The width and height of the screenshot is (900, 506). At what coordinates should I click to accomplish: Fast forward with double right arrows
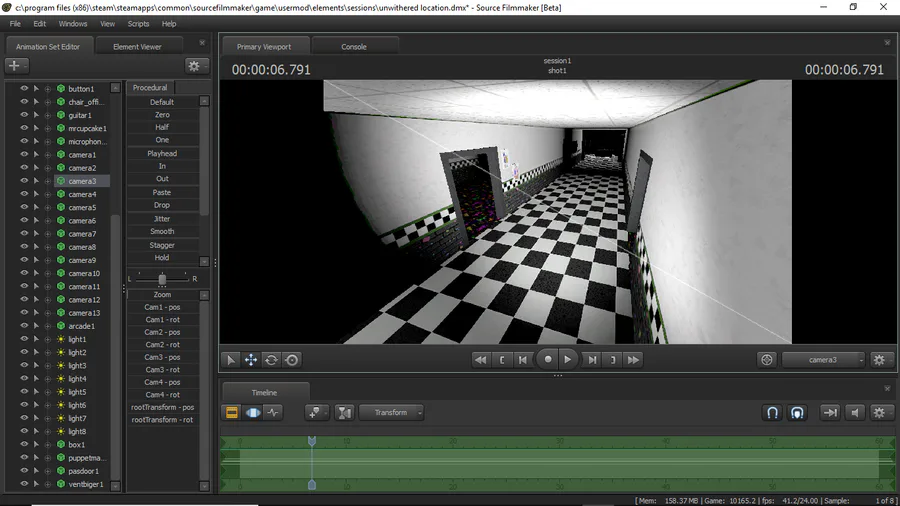633,360
